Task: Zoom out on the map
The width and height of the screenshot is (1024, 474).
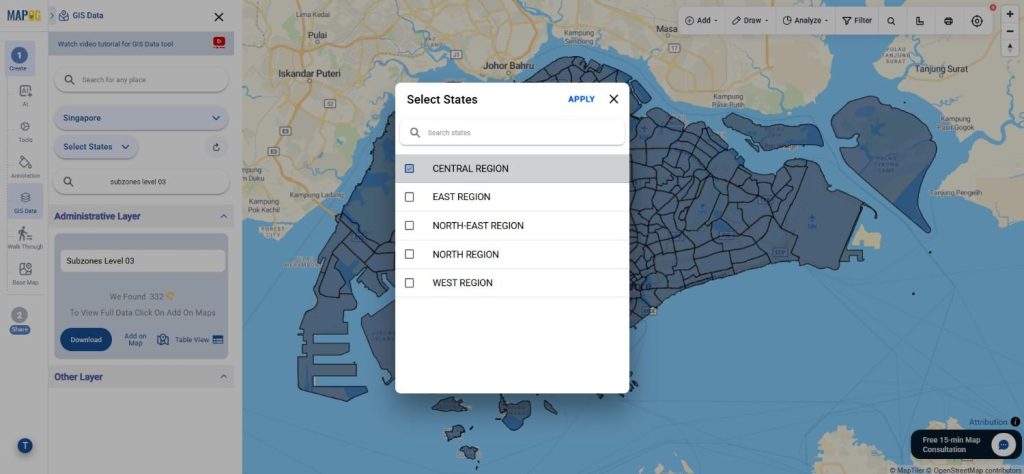Action: tap(1010, 31)
